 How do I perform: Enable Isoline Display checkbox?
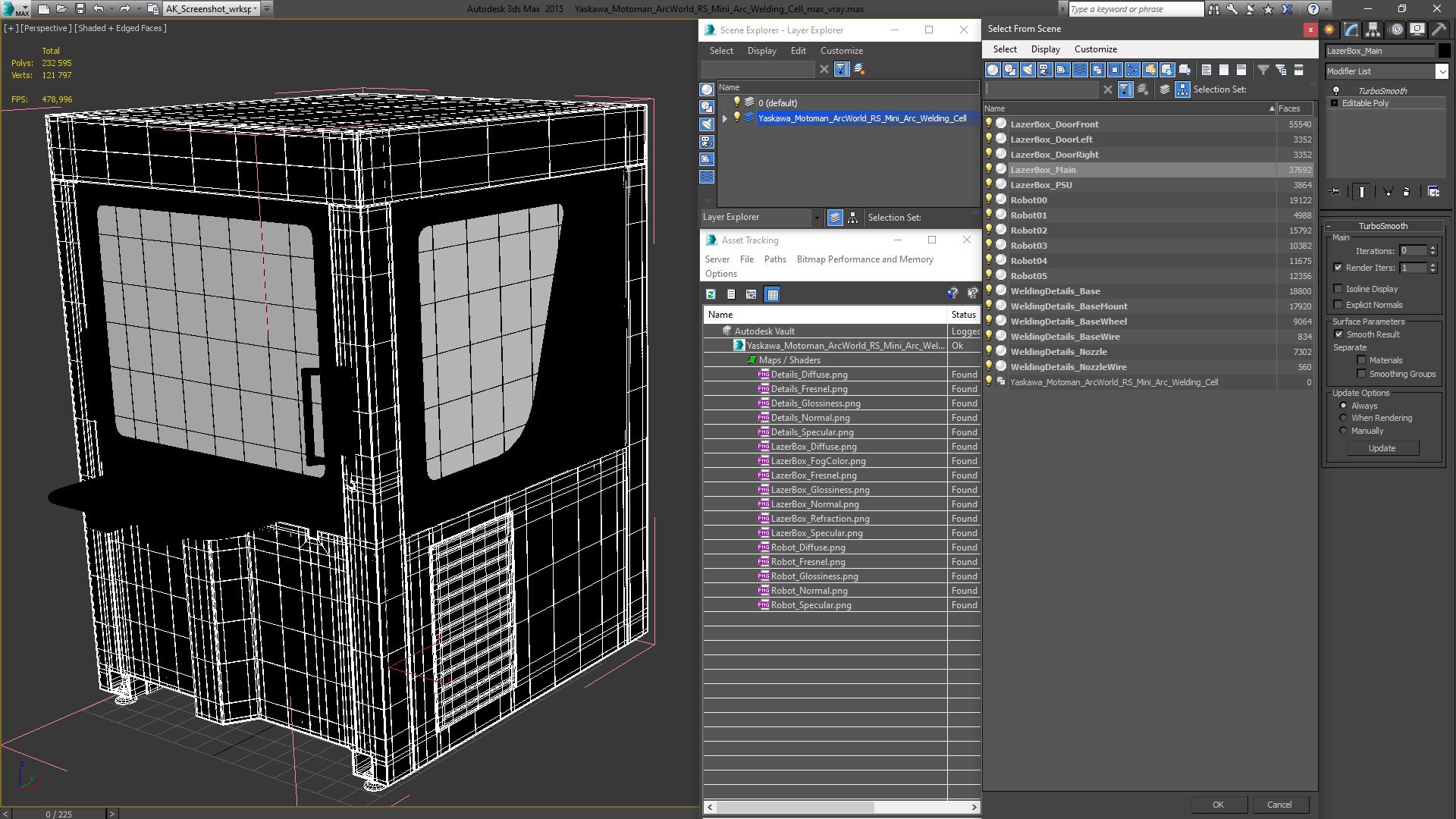tap(1338, 289)
